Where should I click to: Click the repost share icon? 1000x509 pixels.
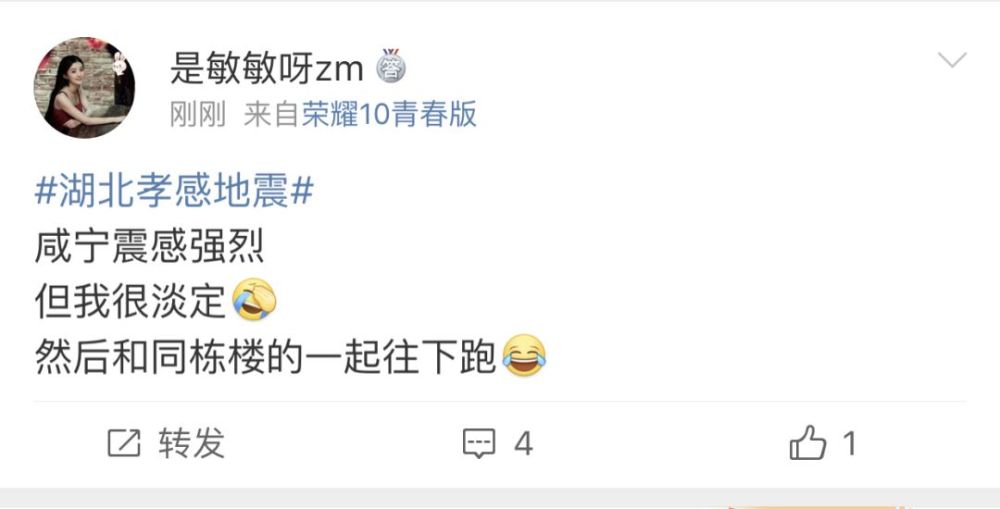(x=124, y=443)
